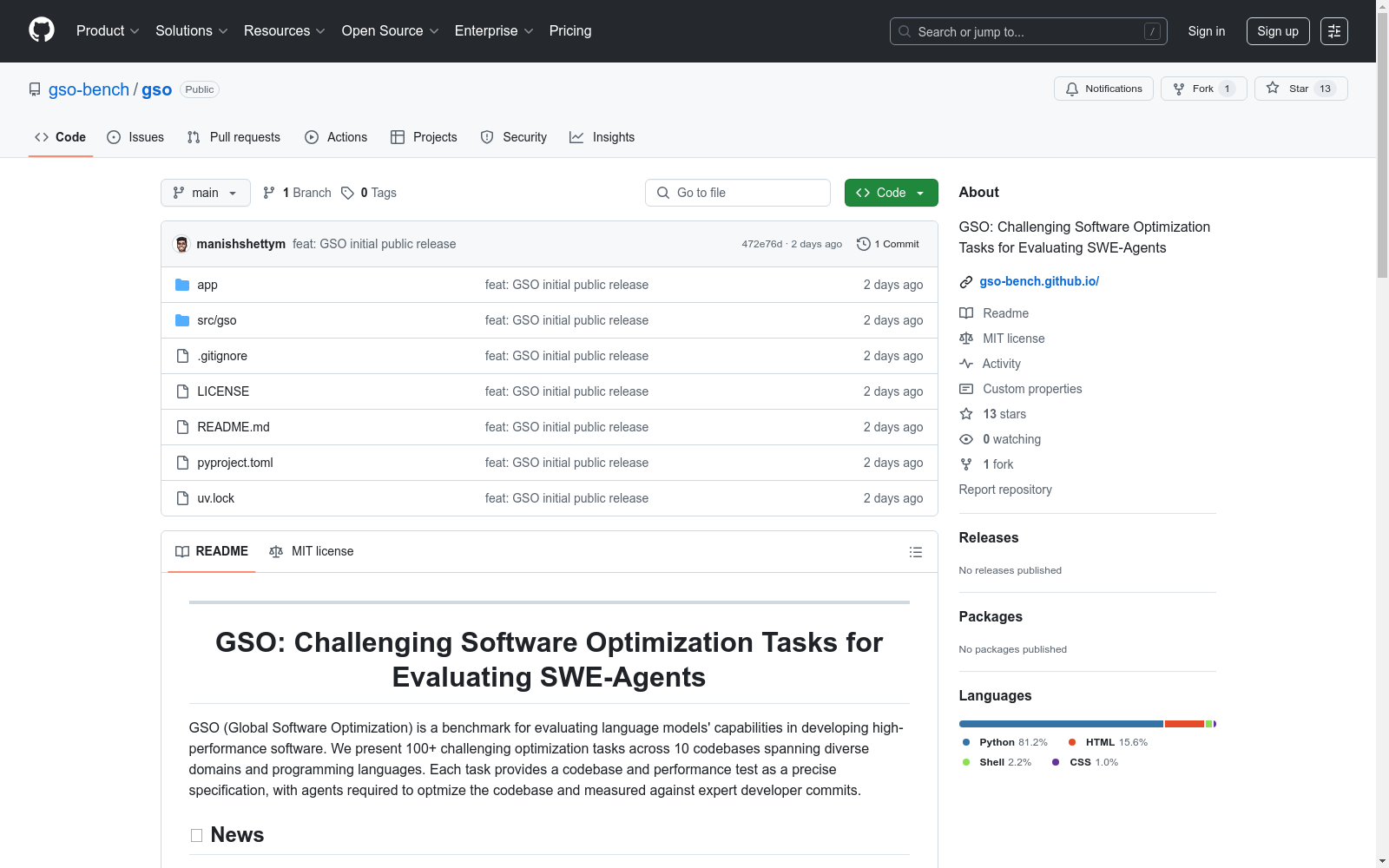Expand the Solutions menu
The width and height of the screenshot is (1389, 868).
192,31
